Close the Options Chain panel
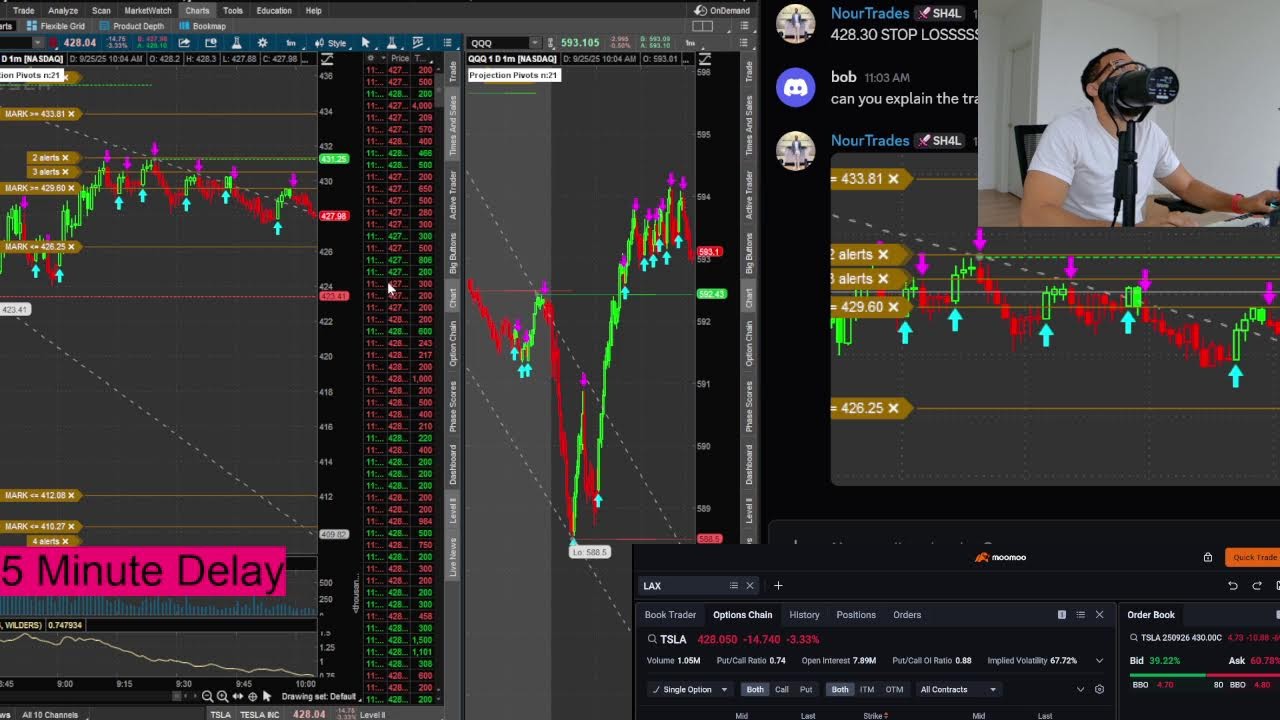The image size is (1280, 720). click(x=1099, y=615)
